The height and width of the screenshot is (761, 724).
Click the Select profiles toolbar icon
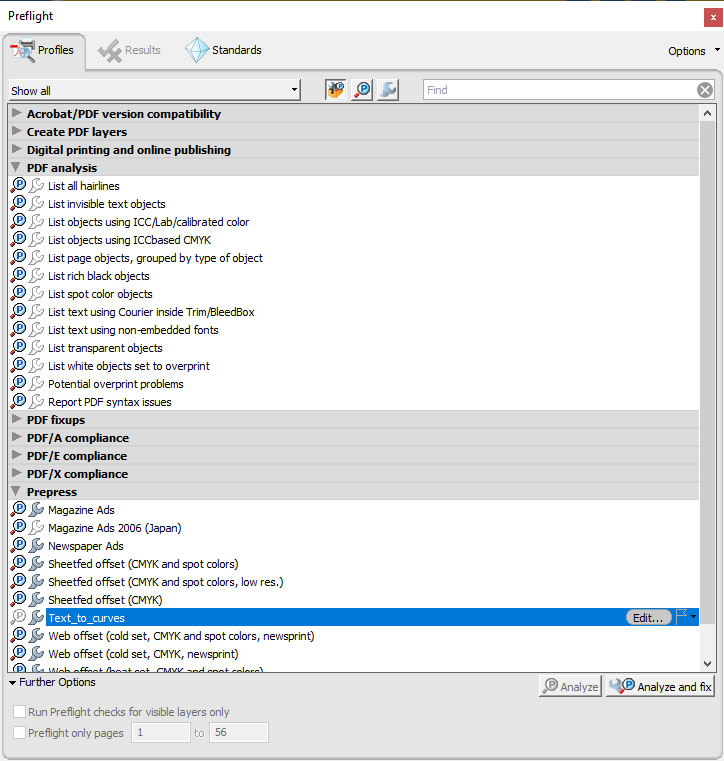(x=335, y=90)
